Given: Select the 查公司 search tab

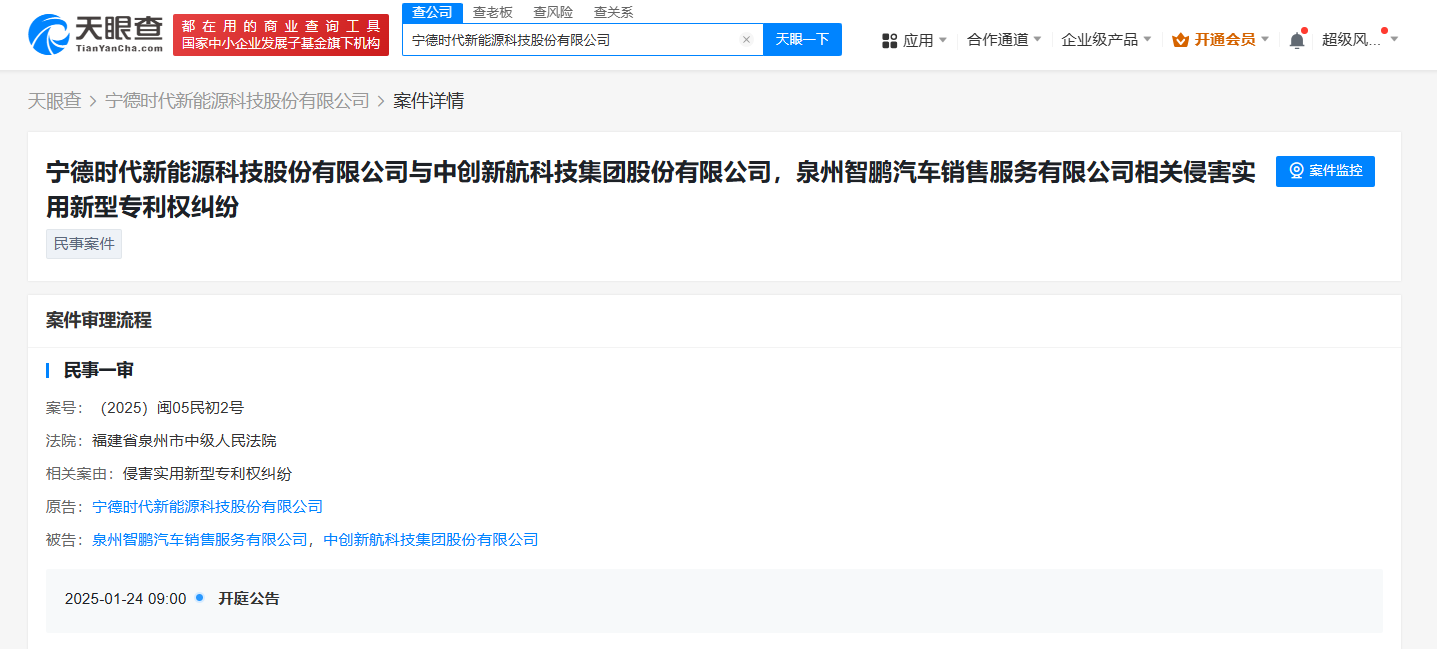Looking at the screenshot, I should tap(432, 12).
